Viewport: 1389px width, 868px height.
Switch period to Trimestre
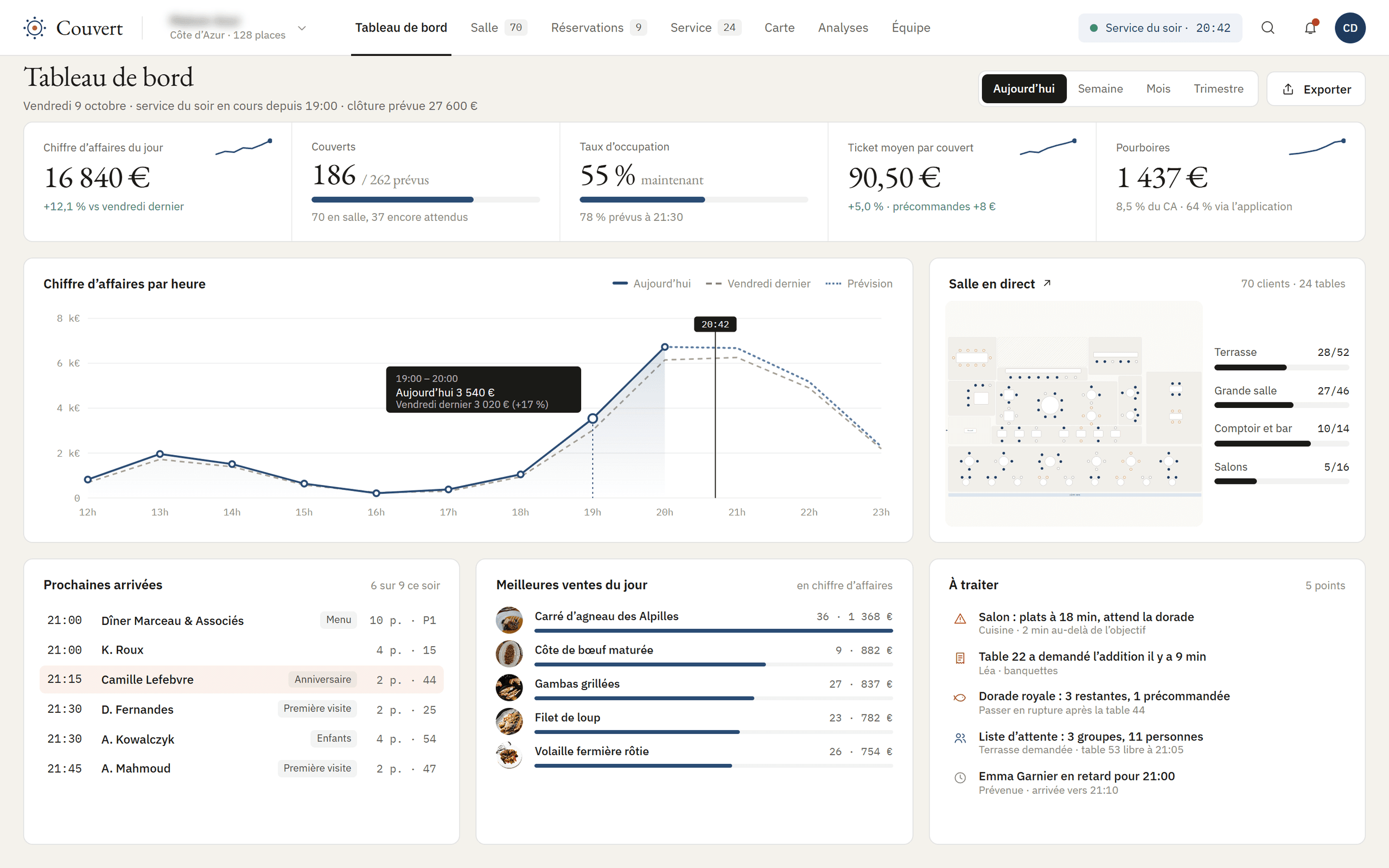[1219, 88]
